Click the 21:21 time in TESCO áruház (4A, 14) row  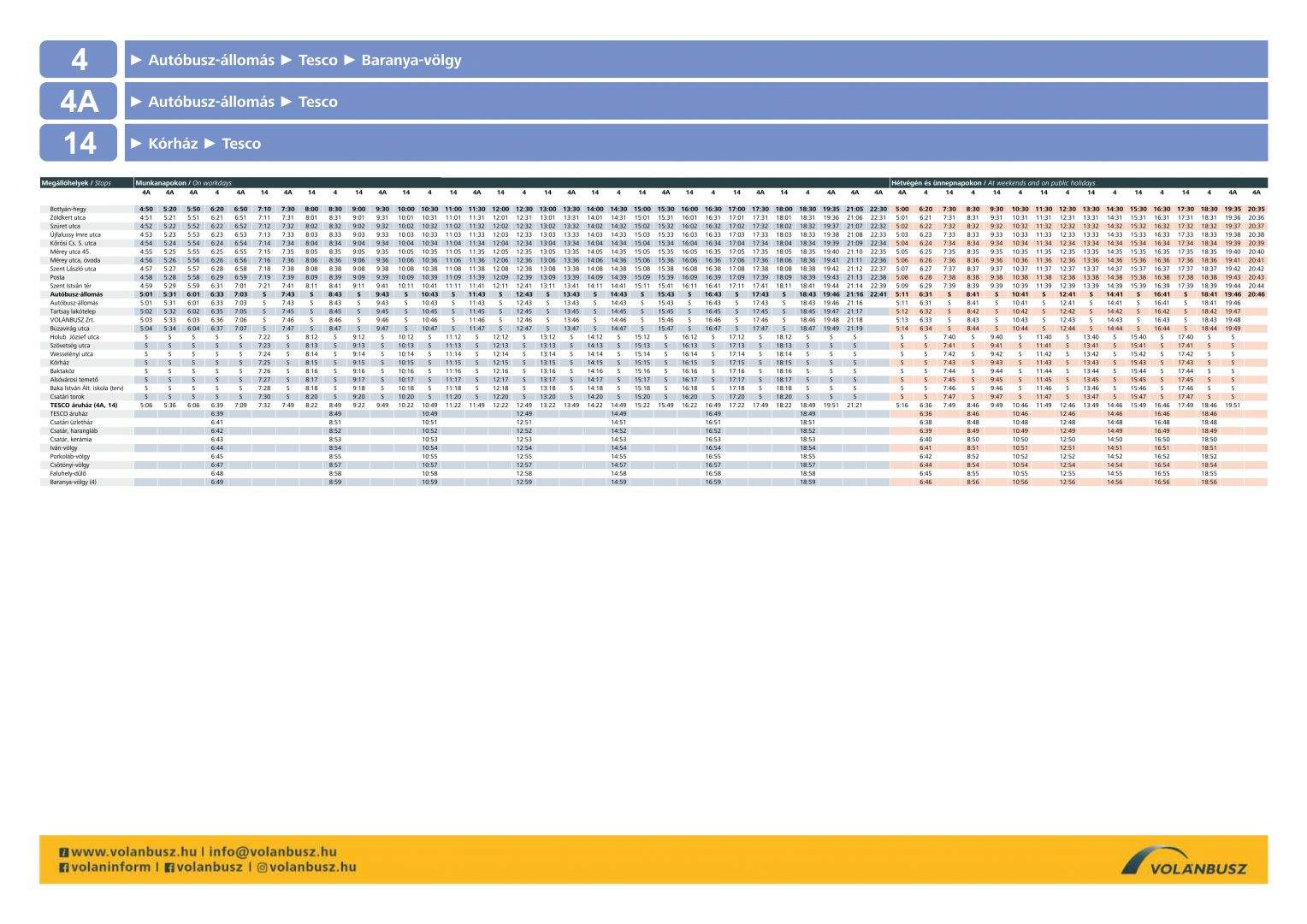coord(855,406)
